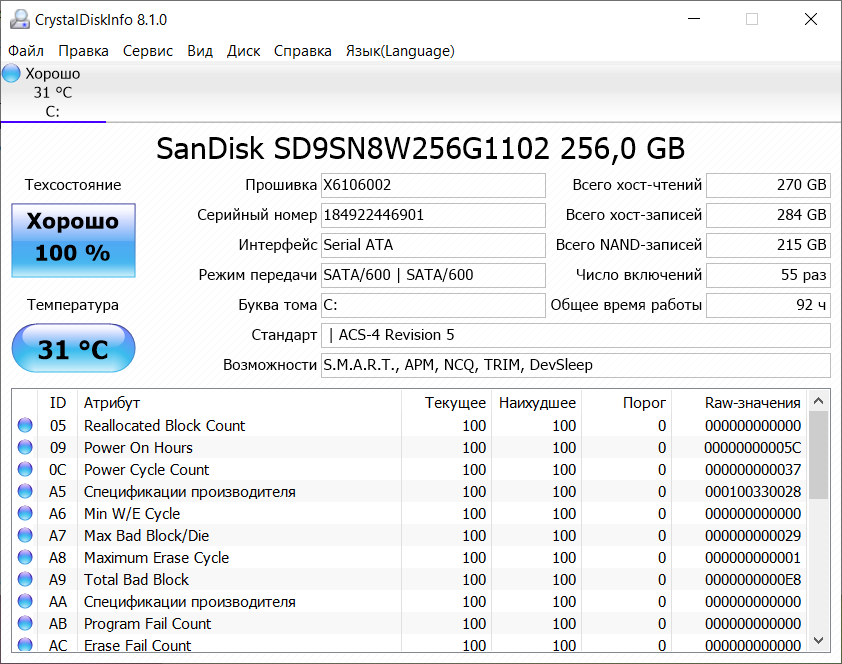Open the Диск menu
Viewport: 842px width, 664px height.
(x=243, y=51)
